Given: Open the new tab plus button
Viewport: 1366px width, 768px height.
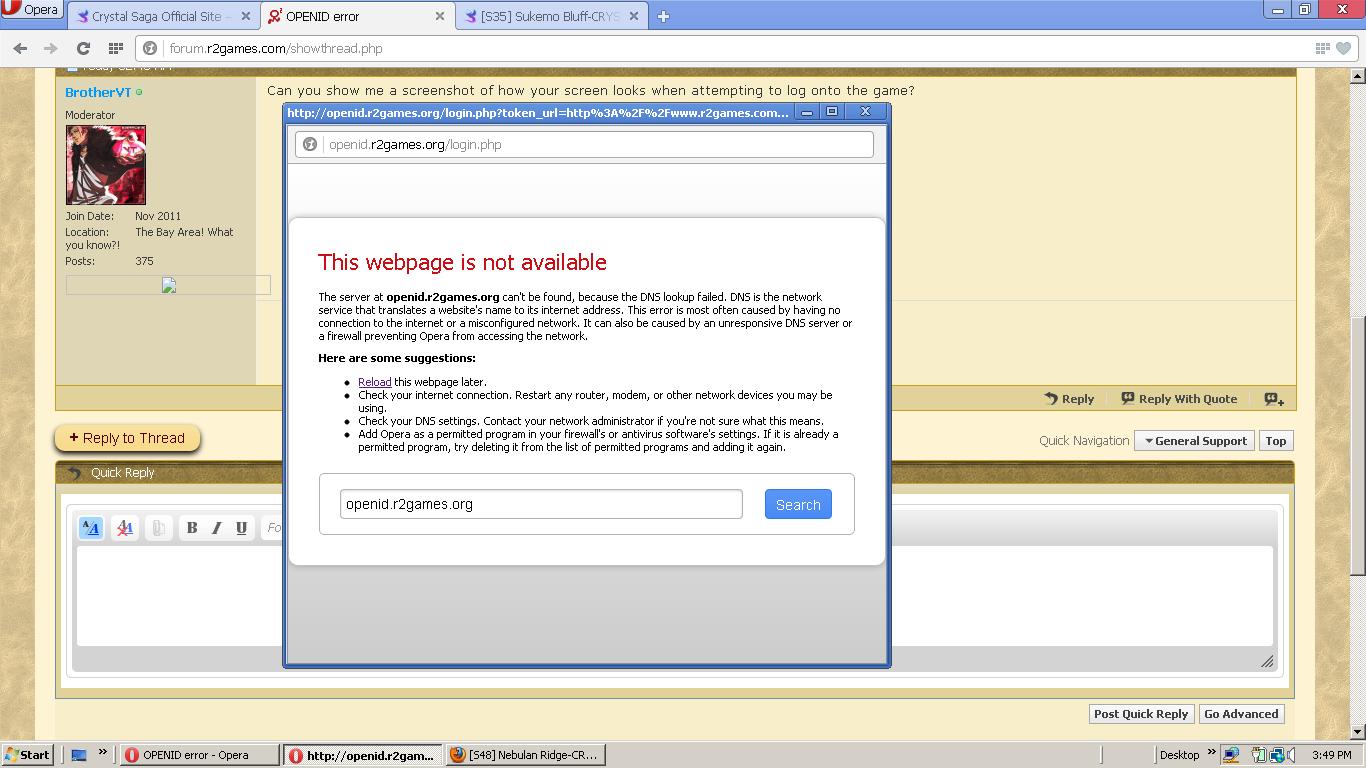Looking at the screenshot, I should click(x=663, y=16).
